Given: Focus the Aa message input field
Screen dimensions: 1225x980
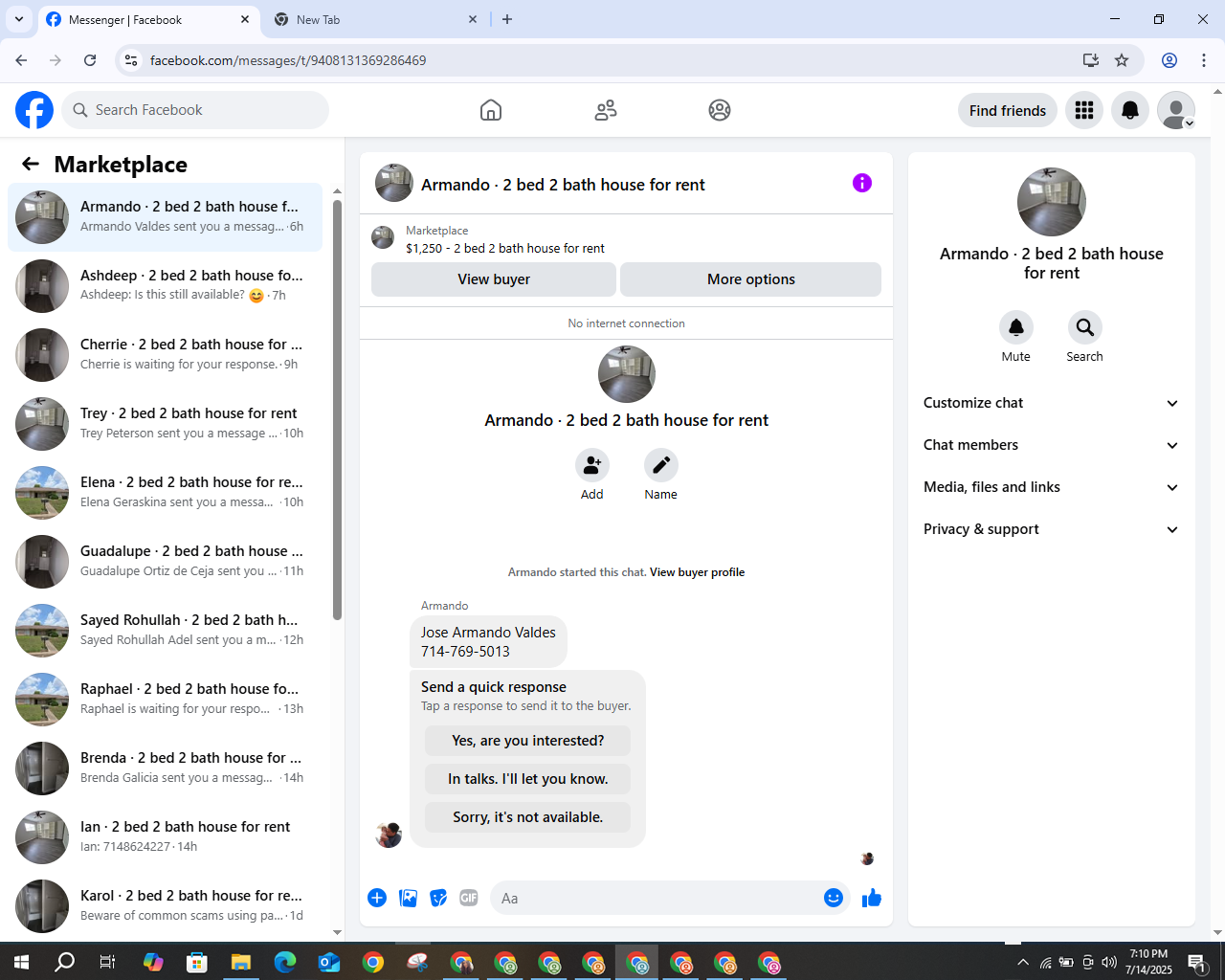Looking at the screenshot, I should coord(657,898).
